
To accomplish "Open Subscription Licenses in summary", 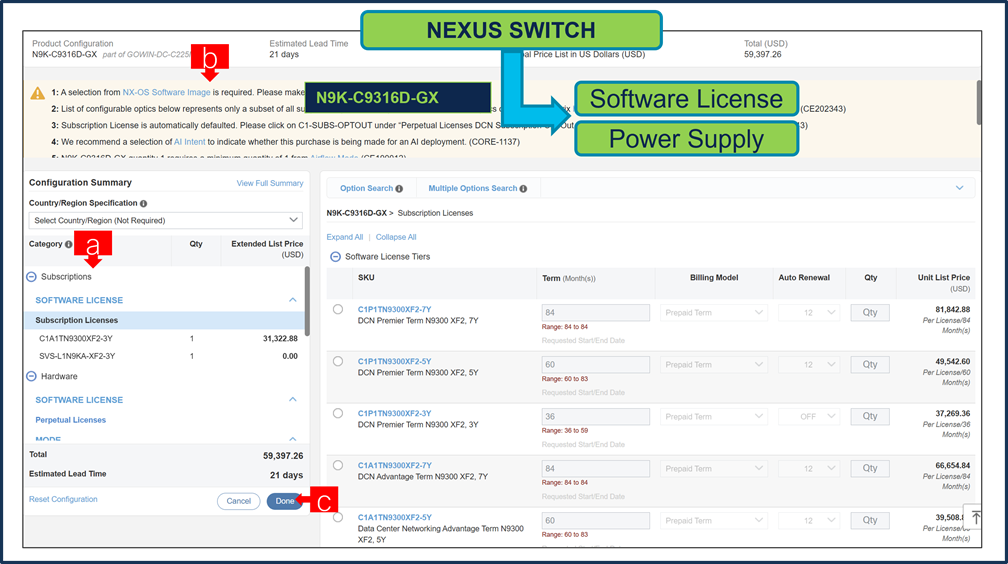I will pyautogui.click(x=76, y=320).
